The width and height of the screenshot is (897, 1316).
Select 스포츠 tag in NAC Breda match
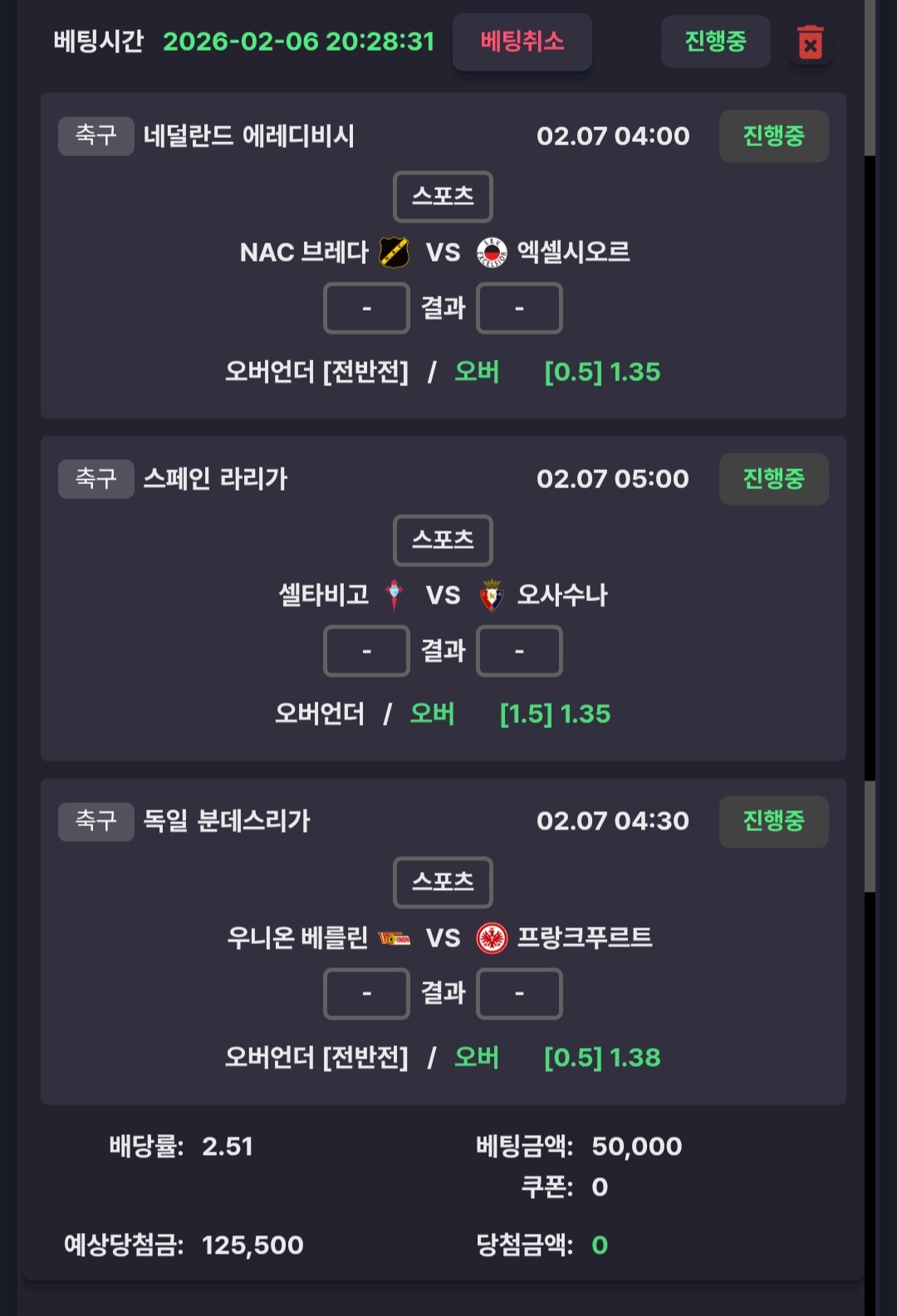click(443, 197)
